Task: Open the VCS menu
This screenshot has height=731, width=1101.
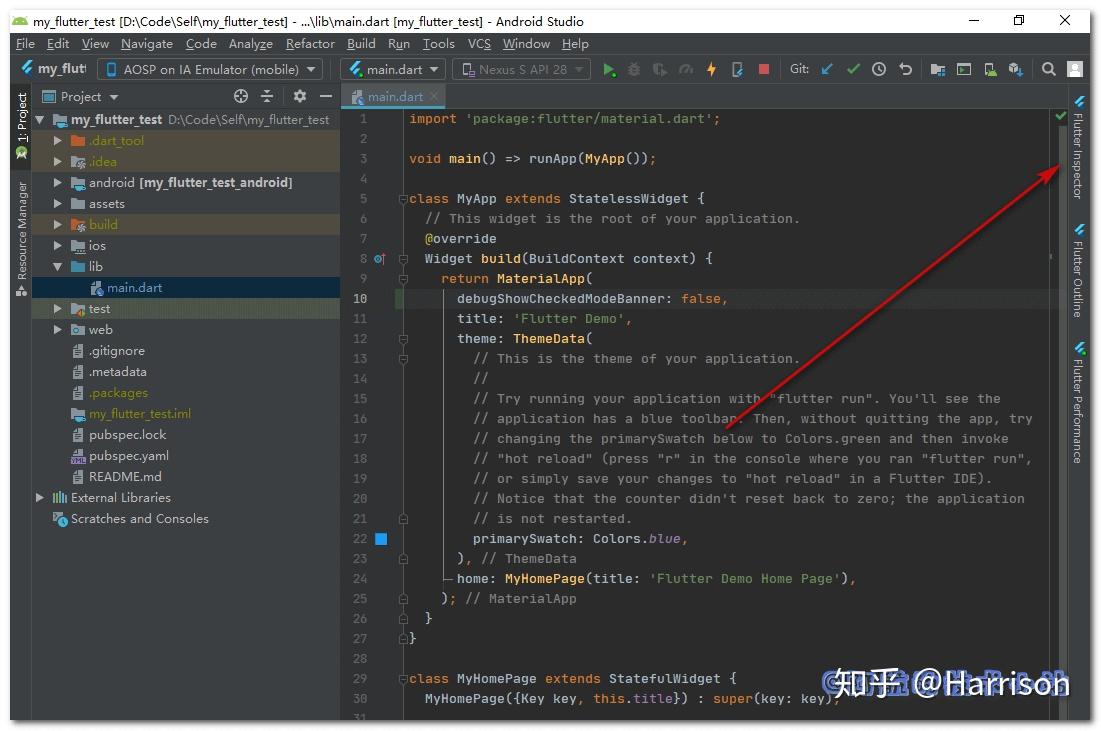Action: 479,44
